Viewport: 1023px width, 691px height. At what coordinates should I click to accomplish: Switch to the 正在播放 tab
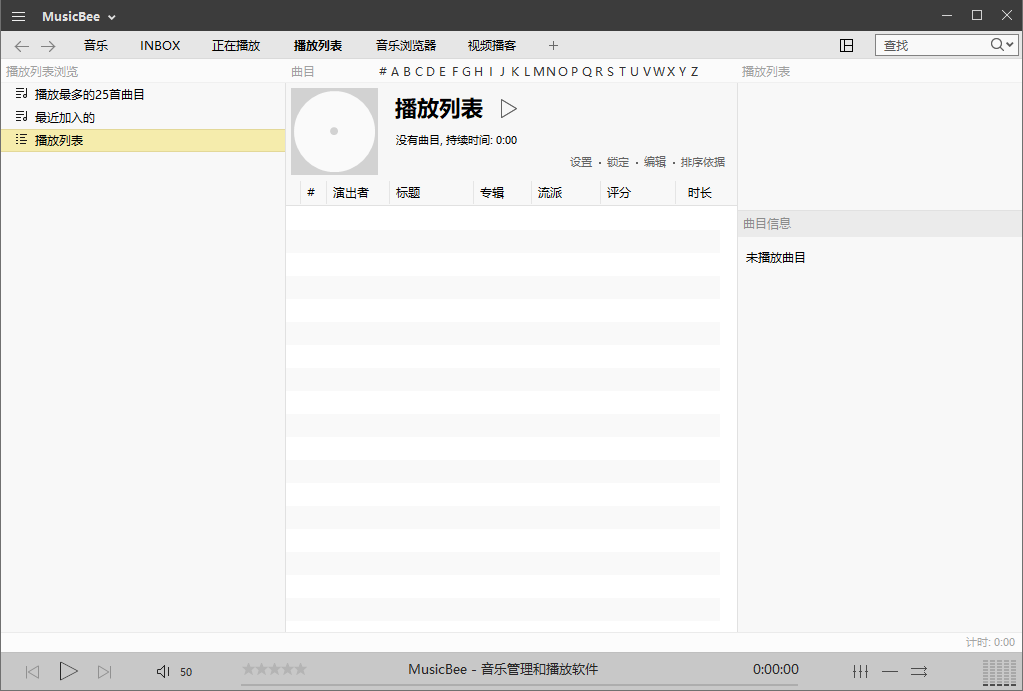(236, 46)
